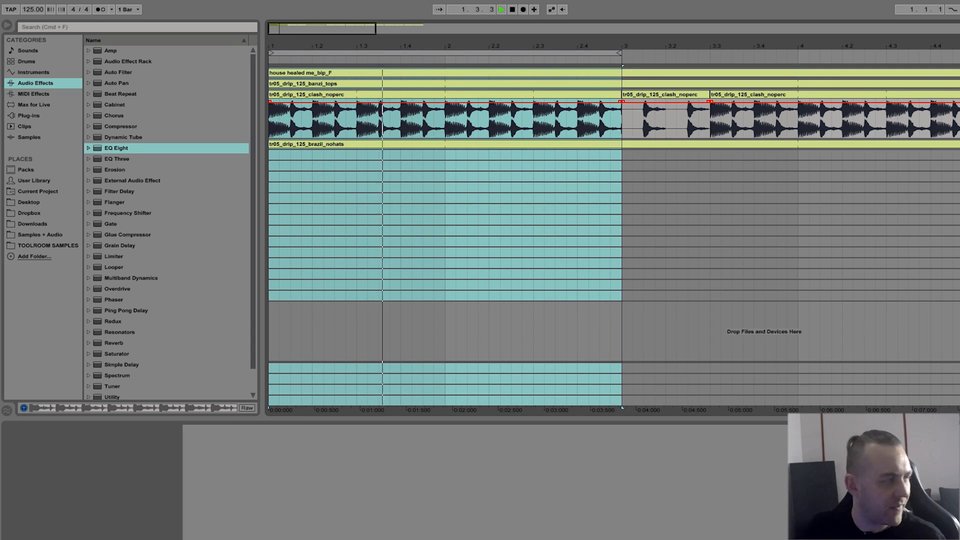Expand the EQ Three triangle
This screenshot has height=540, width=960.
coord(88,159)
